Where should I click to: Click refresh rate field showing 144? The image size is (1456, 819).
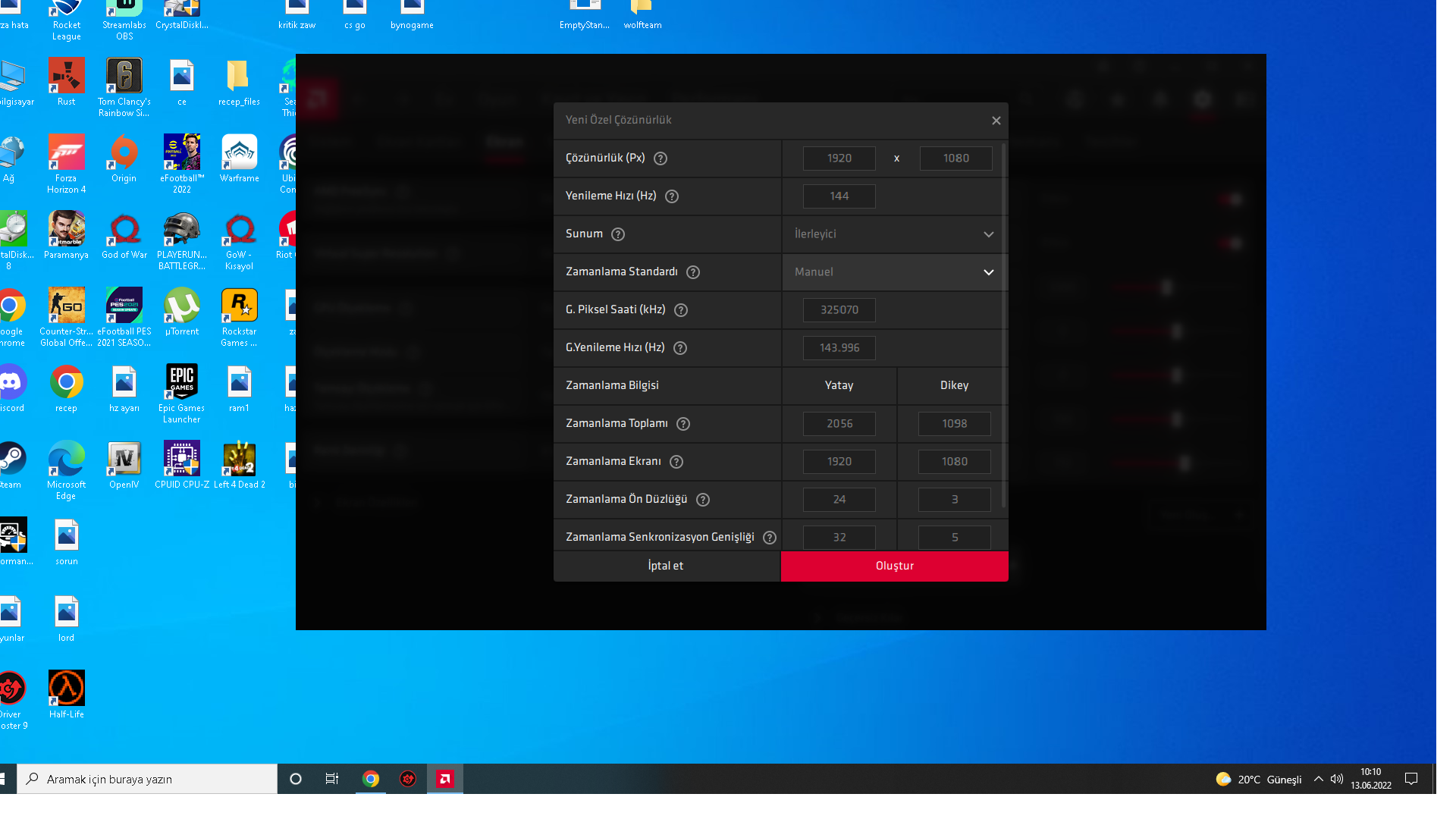(x=839, y=196)
